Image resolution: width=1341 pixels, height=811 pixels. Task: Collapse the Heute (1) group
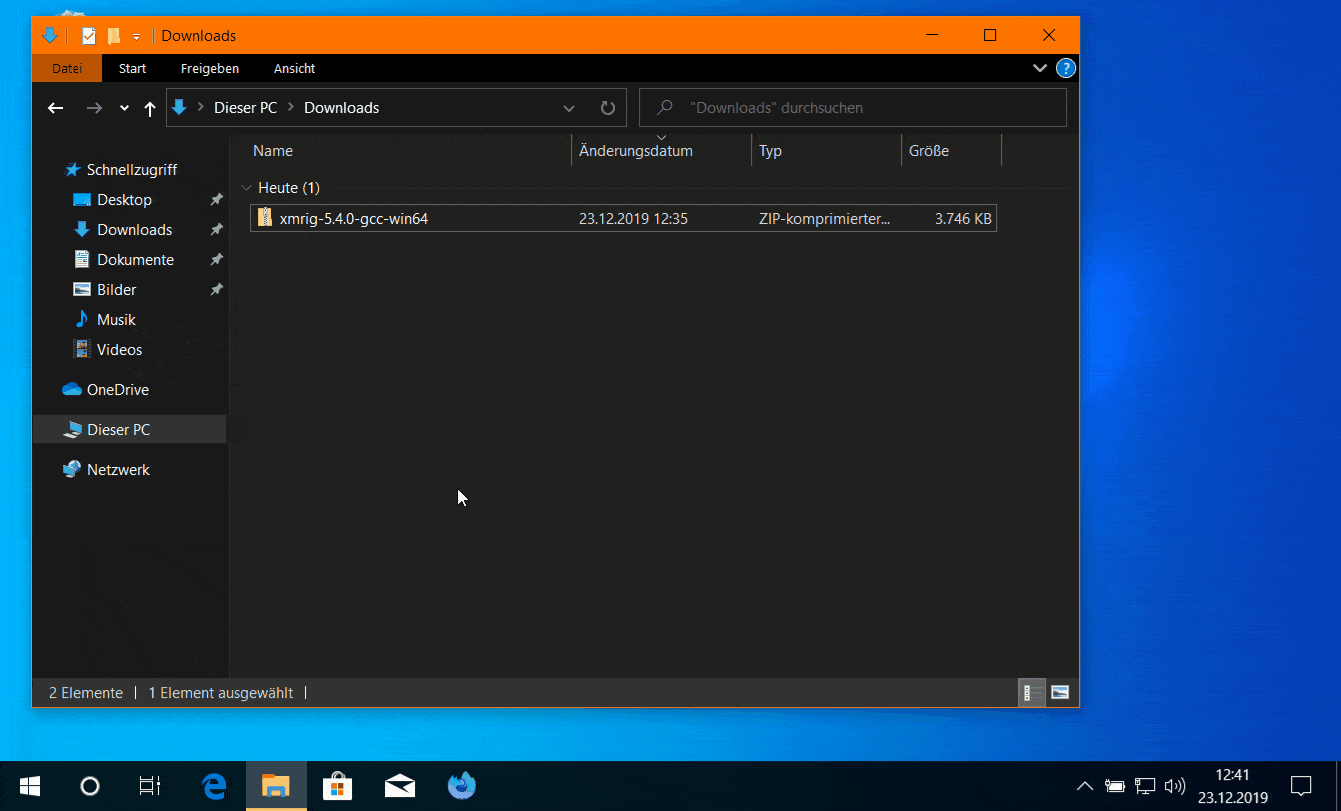[247, 188]
